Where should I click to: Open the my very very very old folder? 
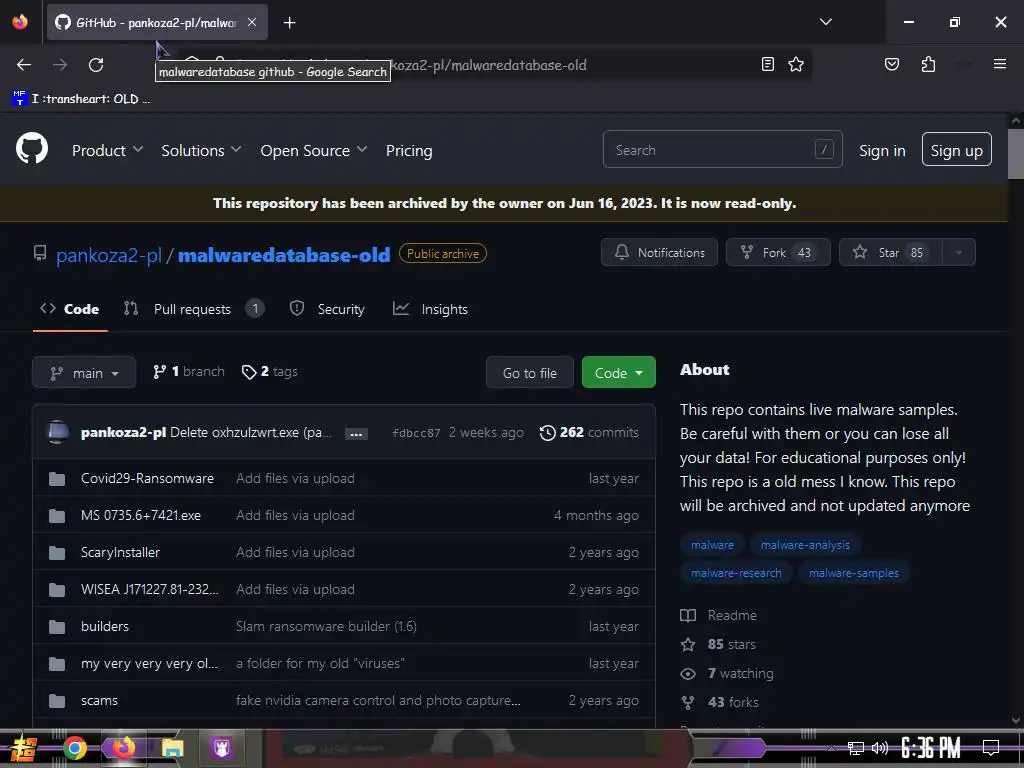(149, 664)
